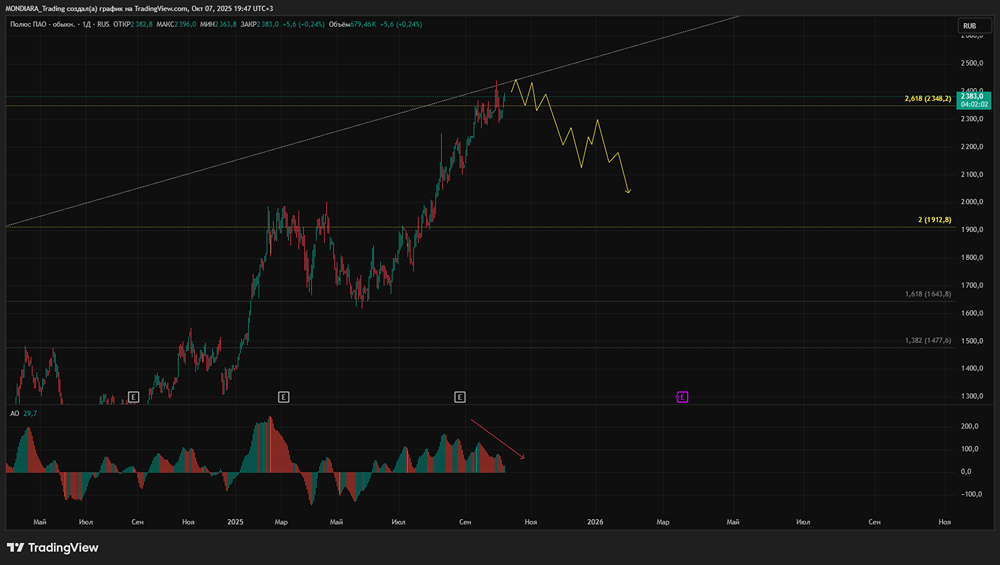Click the 2000,0 price axis label
This screenshot has width=1000, height=565.
coord(972,202)
